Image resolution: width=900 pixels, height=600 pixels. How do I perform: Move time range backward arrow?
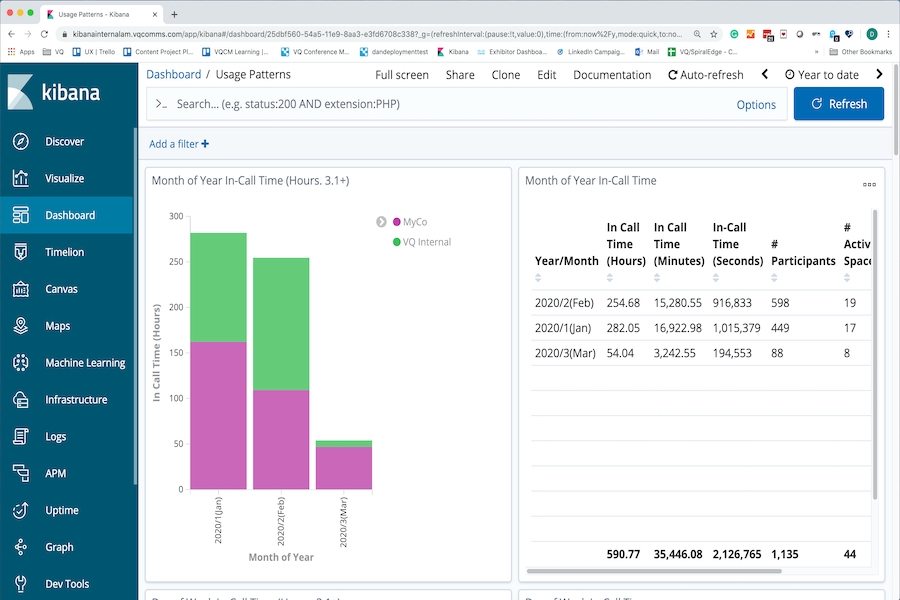pyautogui.click(x=765, y=74)
